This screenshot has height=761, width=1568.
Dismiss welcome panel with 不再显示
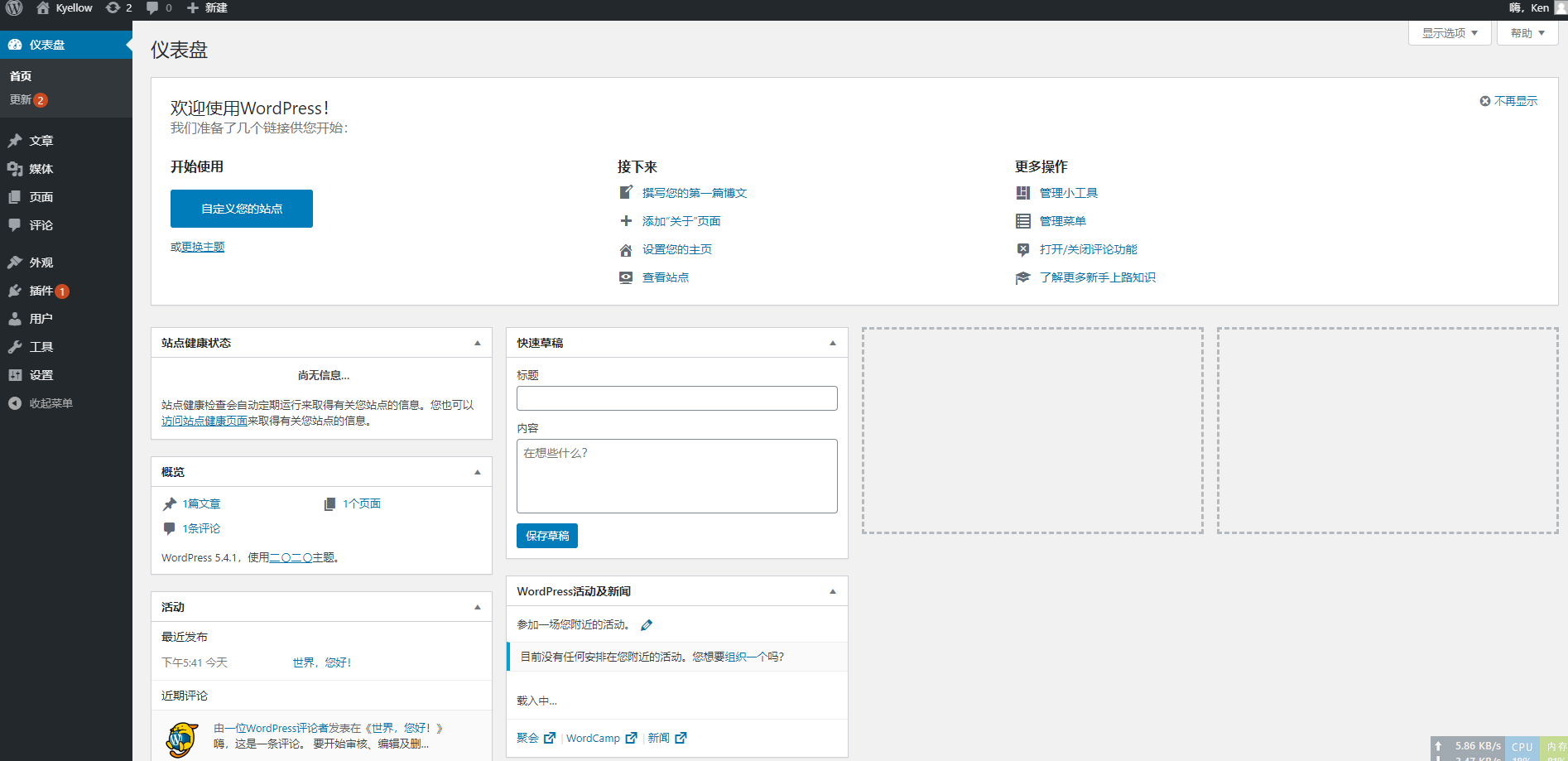[1508, 101]
